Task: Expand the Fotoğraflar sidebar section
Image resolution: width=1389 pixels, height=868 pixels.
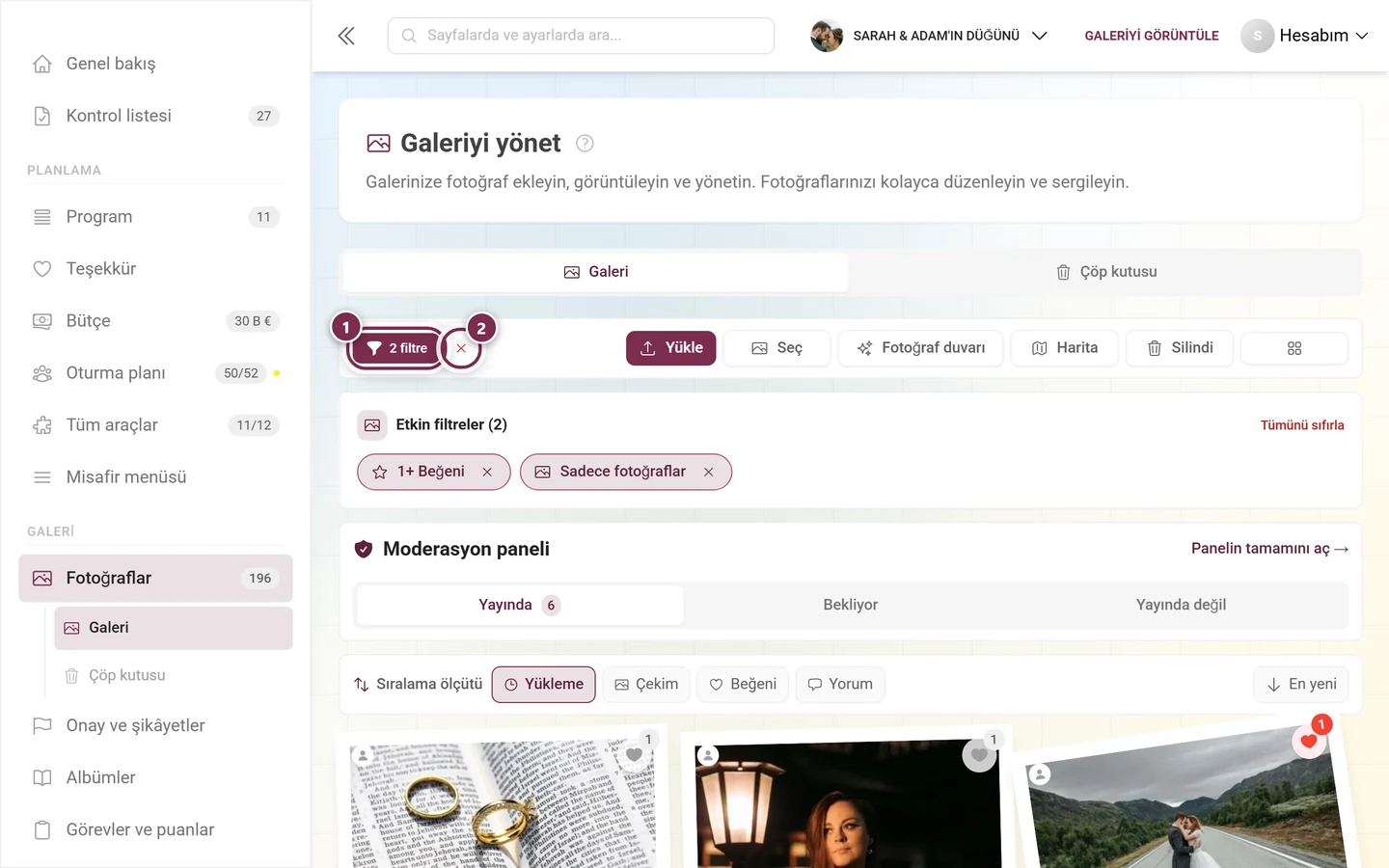Action: pyautogui.click(x=155, y=579)
